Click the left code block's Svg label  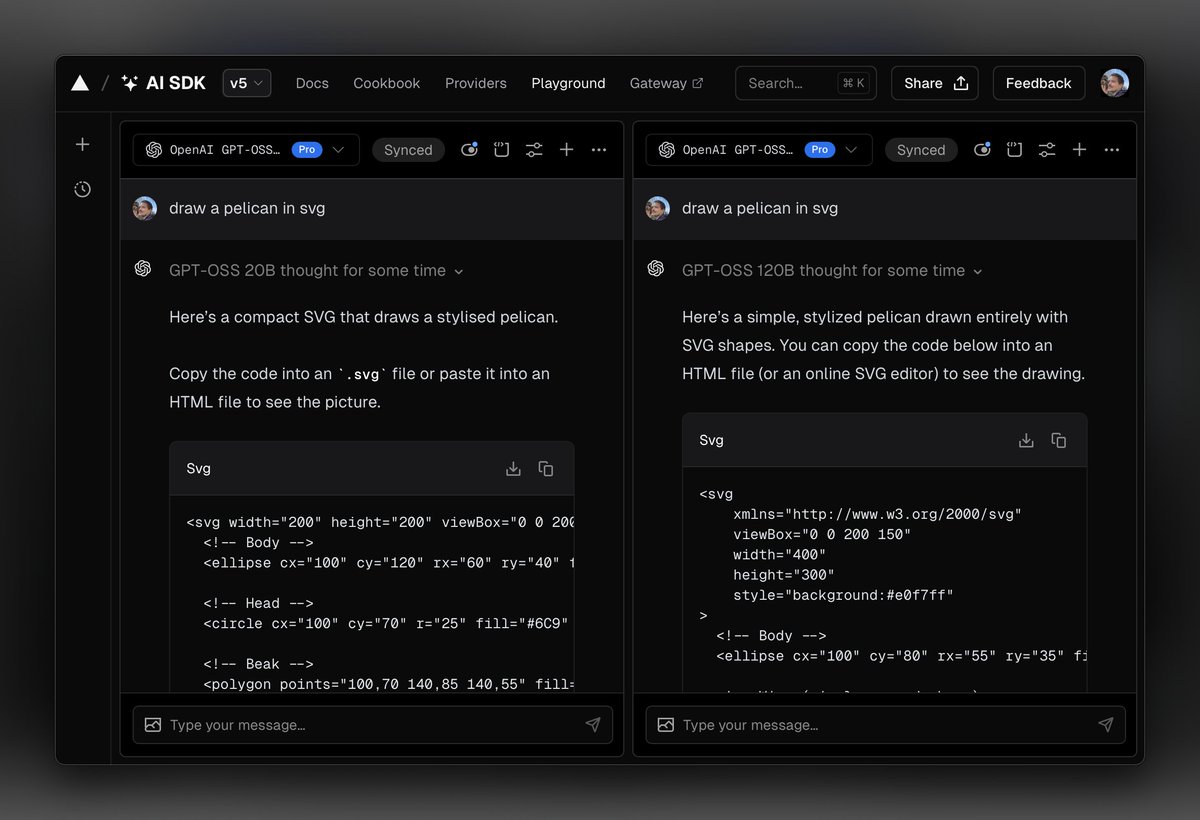coord(198,468)
